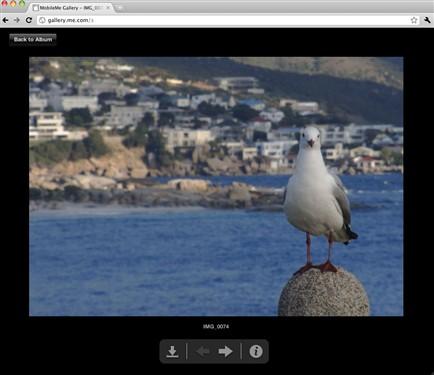Click the browser back arrow
This screenshot has width=434, height=375.
pyautogui.click(x=5, y=20)
